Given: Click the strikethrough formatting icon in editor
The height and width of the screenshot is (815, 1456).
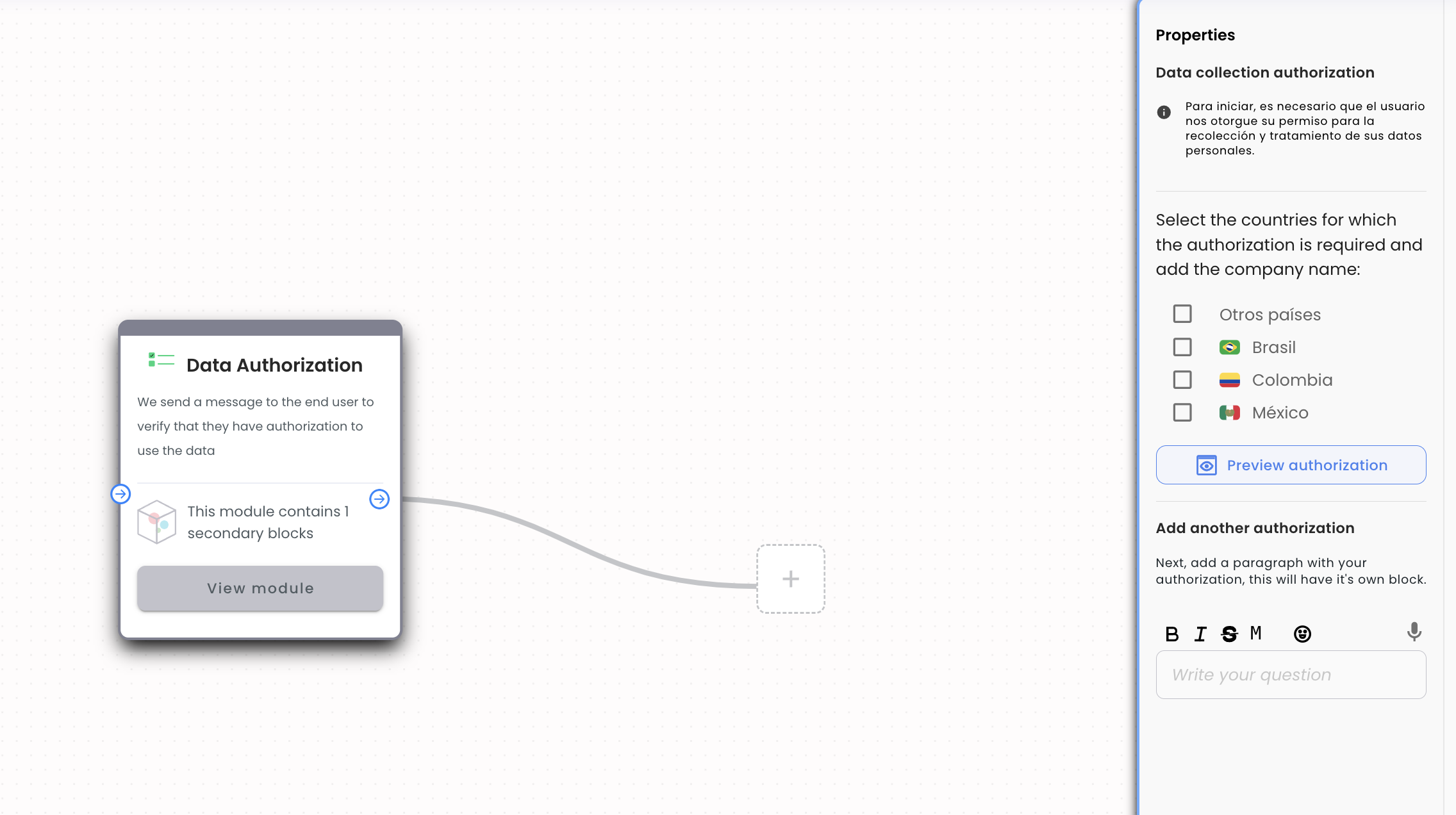Looking at the screenshot, I should [x=1228, y=633].
